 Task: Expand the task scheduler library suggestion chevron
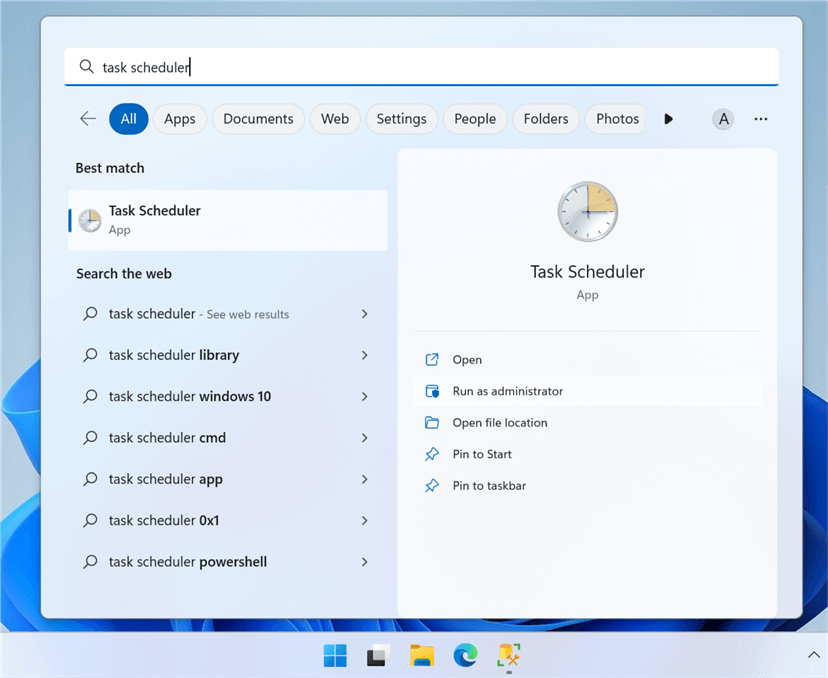[364, 355]
